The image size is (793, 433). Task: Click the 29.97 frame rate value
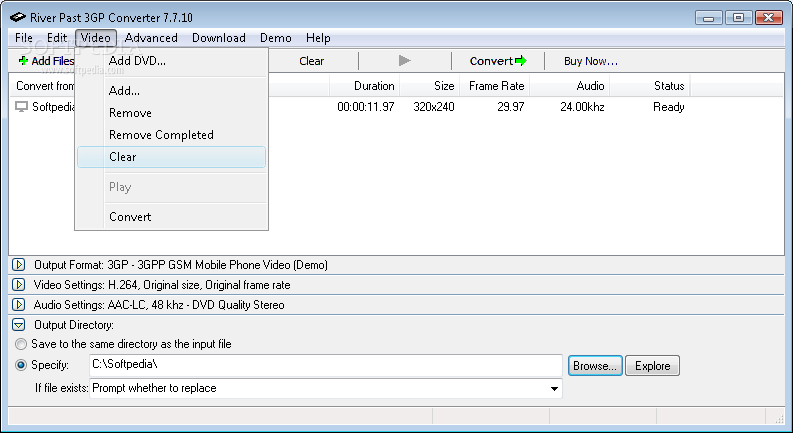click(x=511, y=107)
